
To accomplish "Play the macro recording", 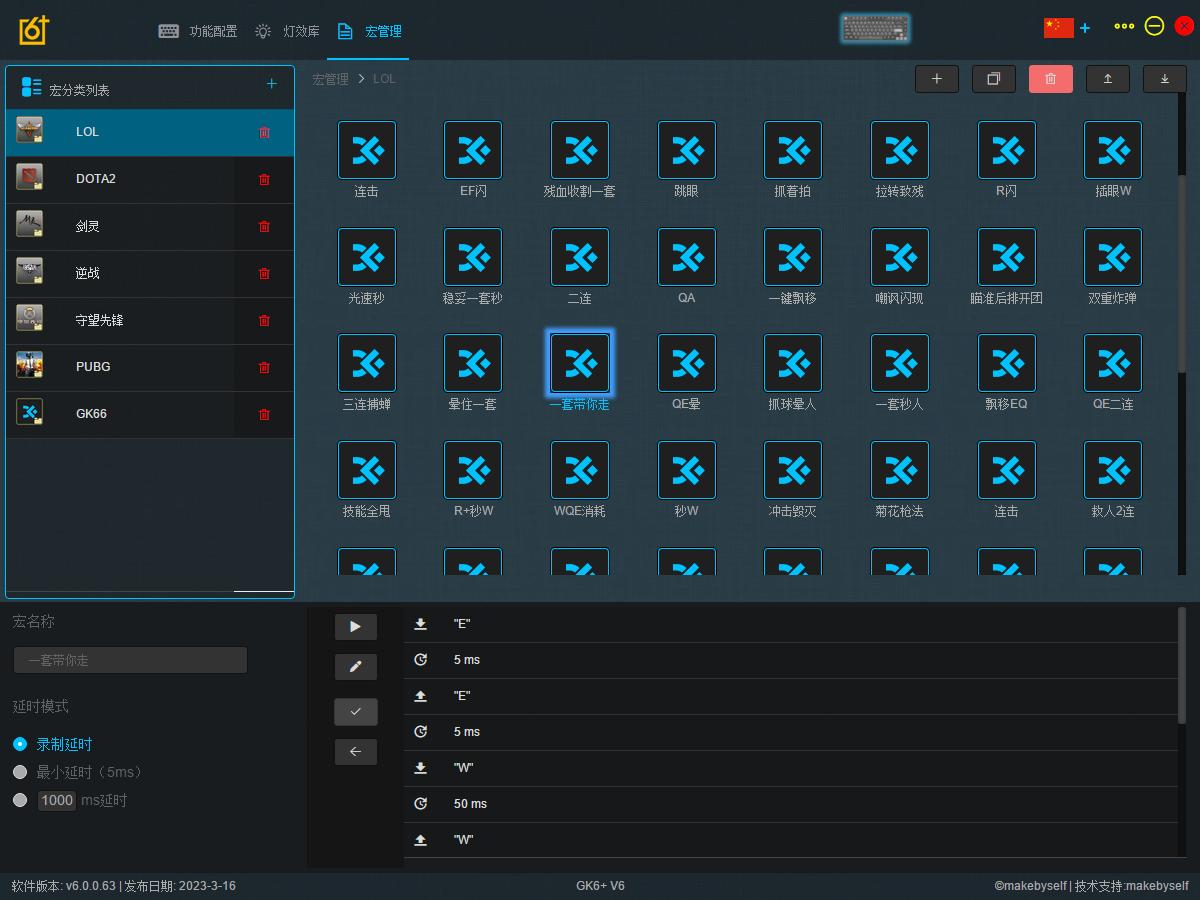I will click(355, 627).
